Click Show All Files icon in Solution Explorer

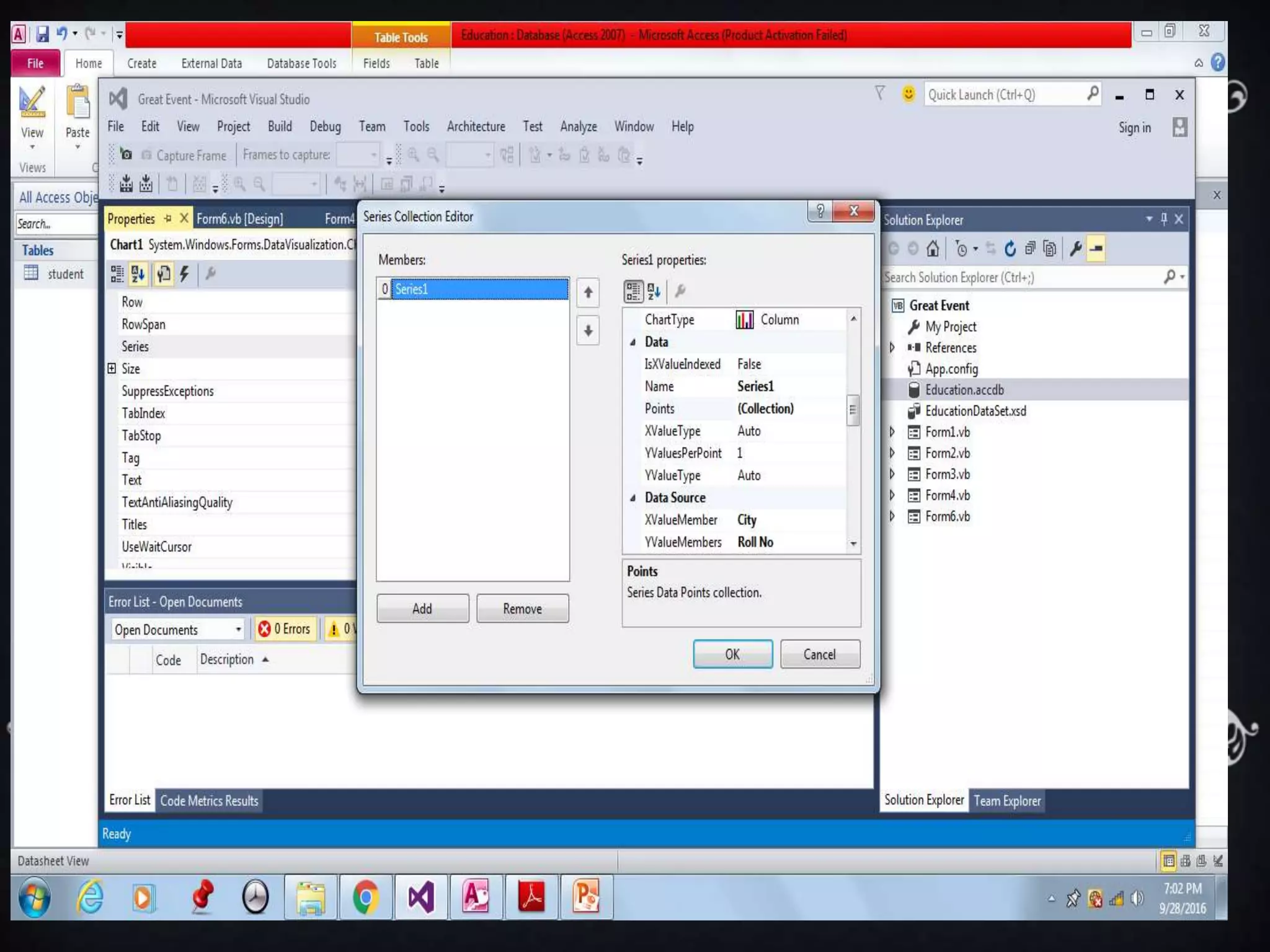[x=1049, y=249]
